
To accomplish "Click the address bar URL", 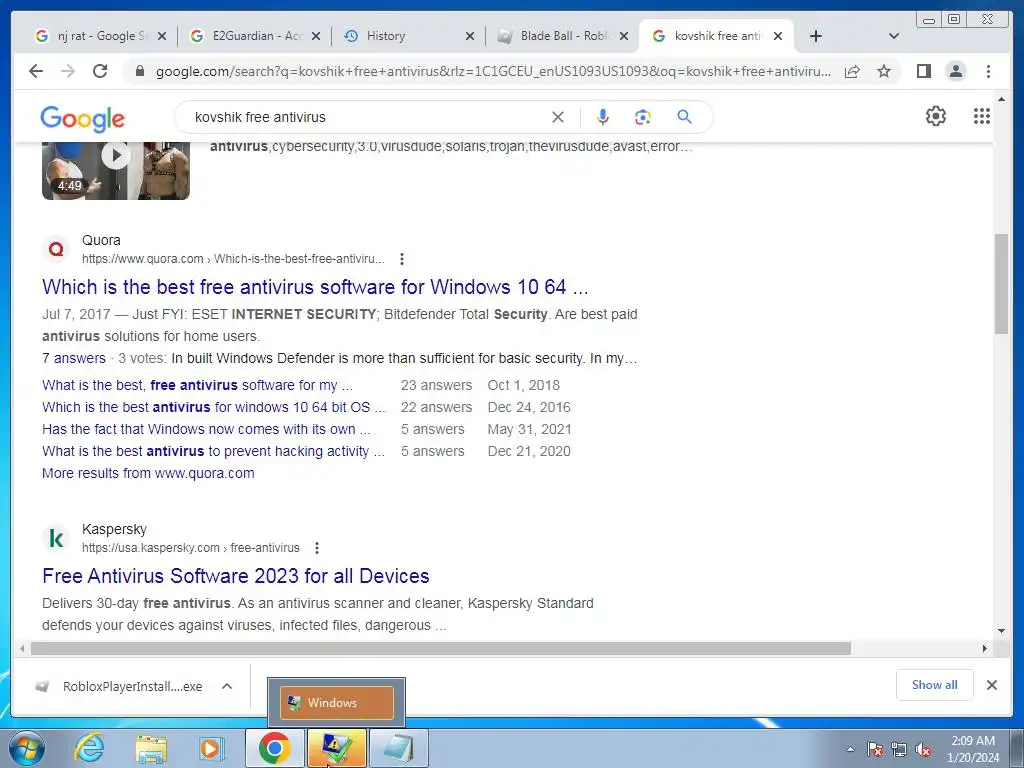I will click(493, 71).
